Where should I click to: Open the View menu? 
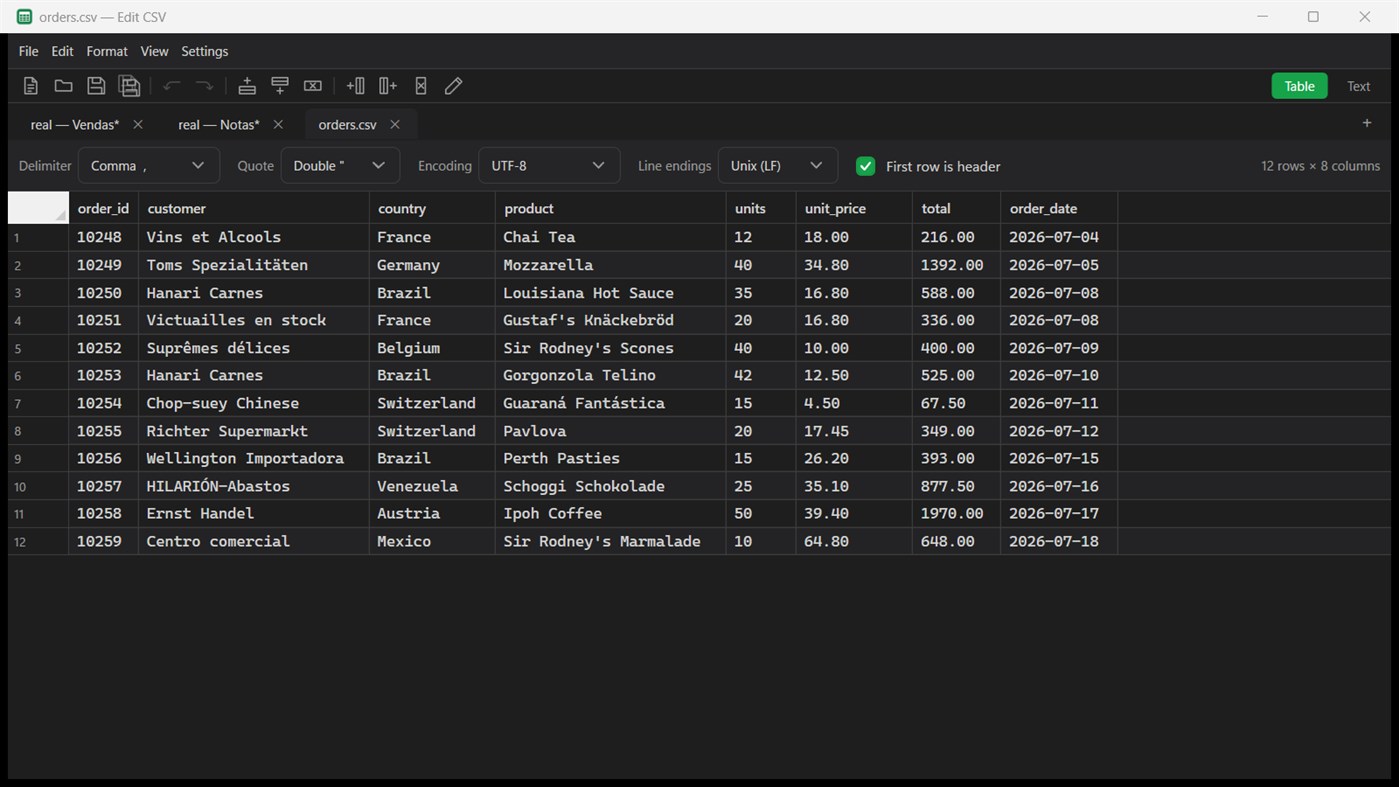[x=154, y=51]
